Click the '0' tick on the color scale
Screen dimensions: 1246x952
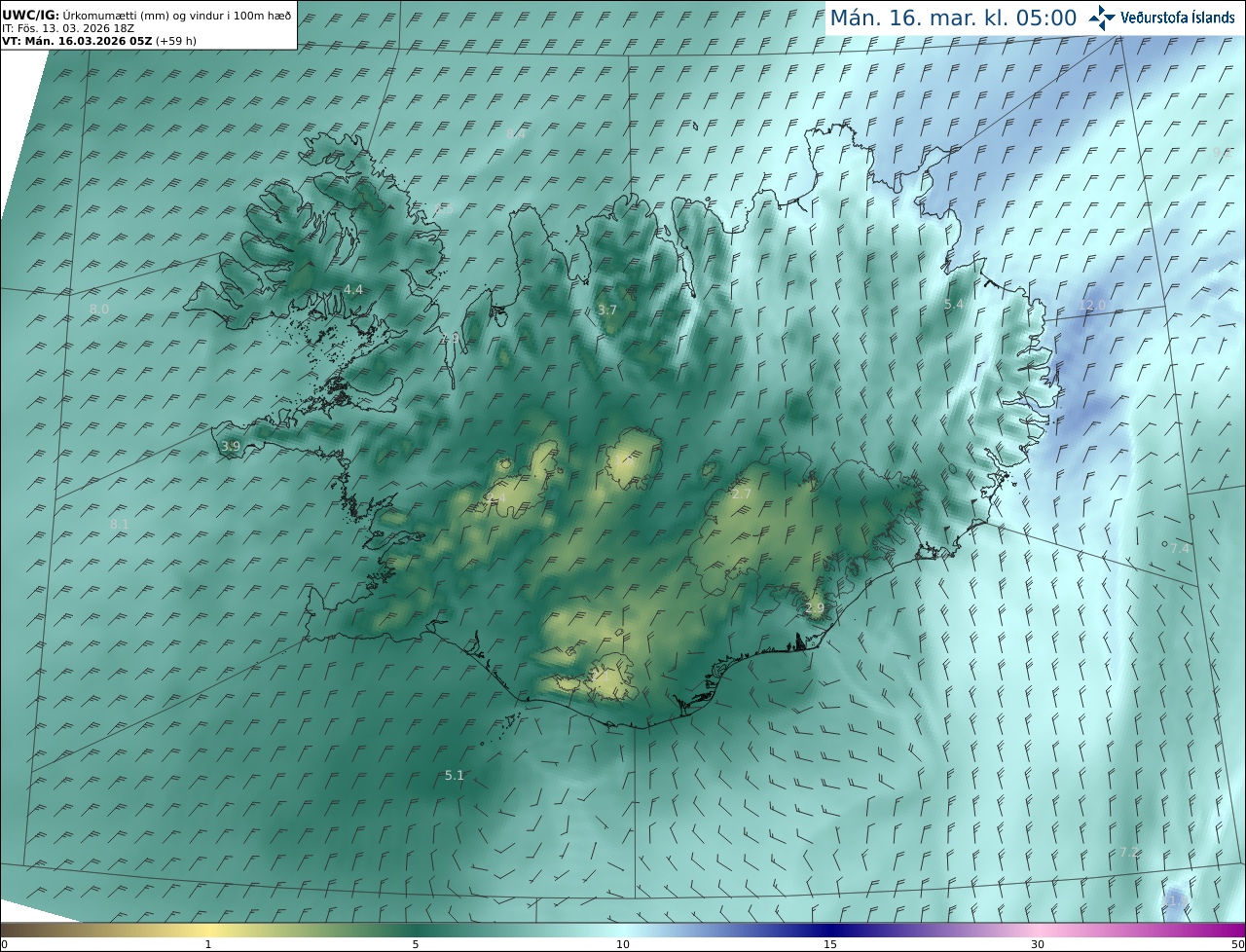pos(4,944)
